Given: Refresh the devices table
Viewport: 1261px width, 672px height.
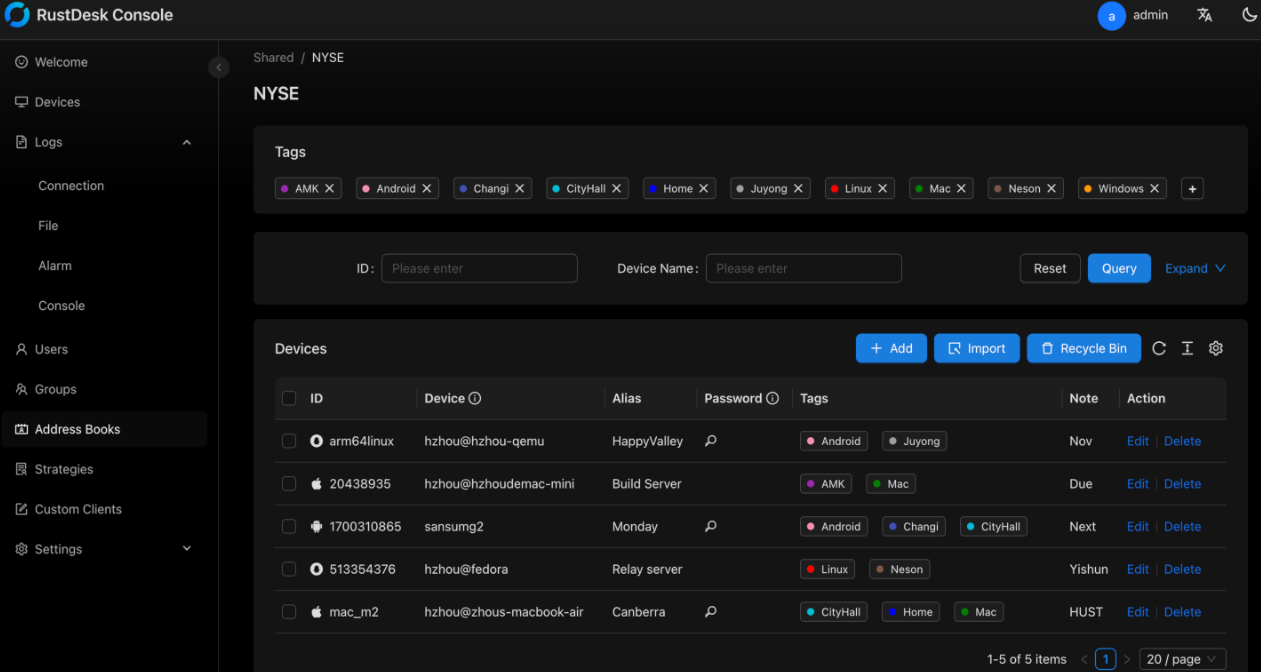Looking at the screenshot, I should [x=1159, y=348].
